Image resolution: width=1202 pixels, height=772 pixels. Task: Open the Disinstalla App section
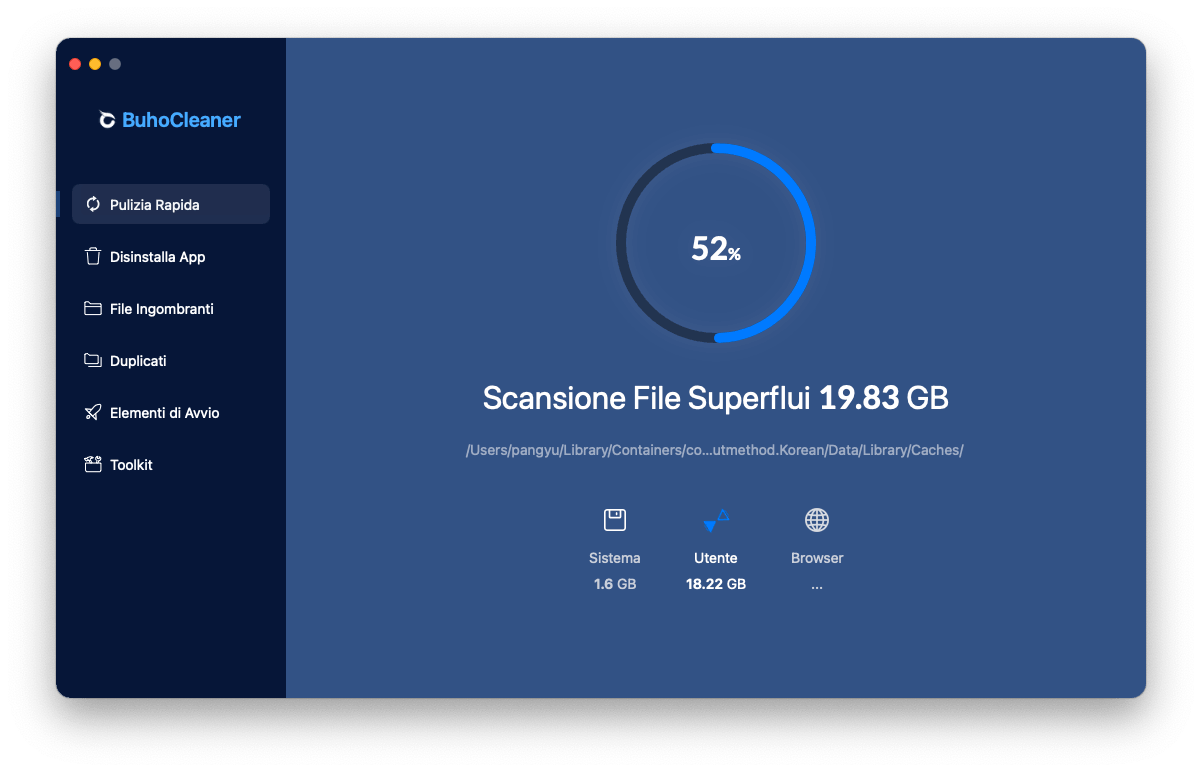[x=157, y=257]
